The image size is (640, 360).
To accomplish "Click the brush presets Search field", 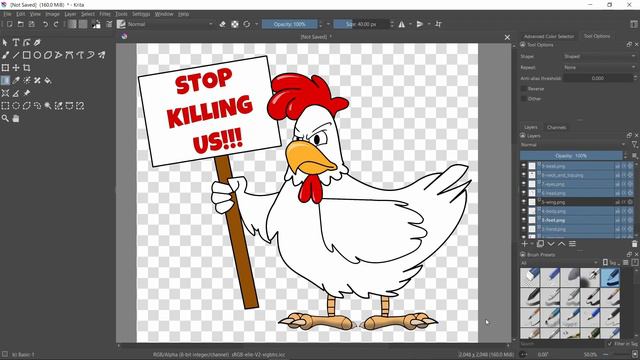I will 562,344.
